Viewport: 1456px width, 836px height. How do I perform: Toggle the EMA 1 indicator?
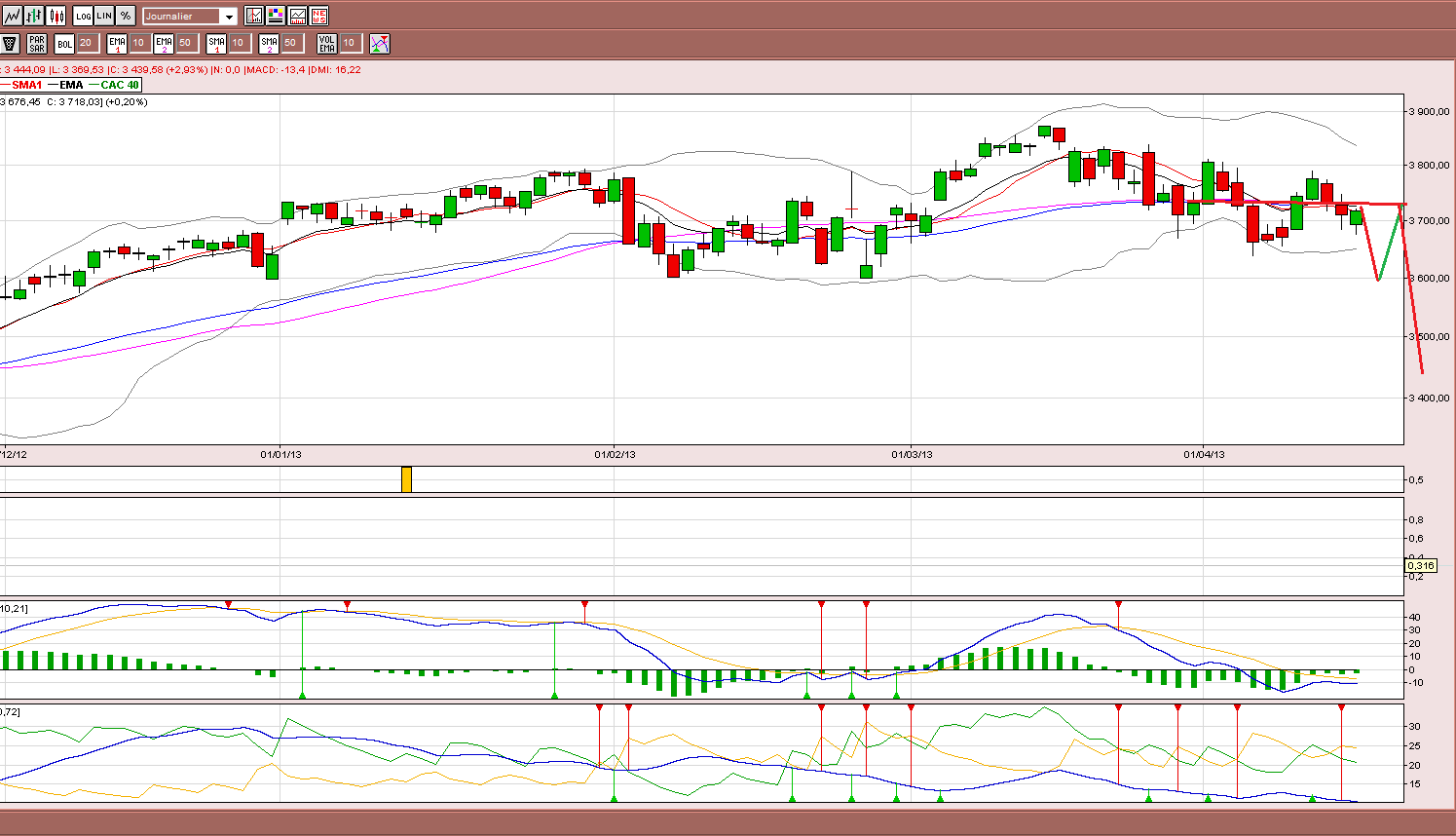[117, 43]
